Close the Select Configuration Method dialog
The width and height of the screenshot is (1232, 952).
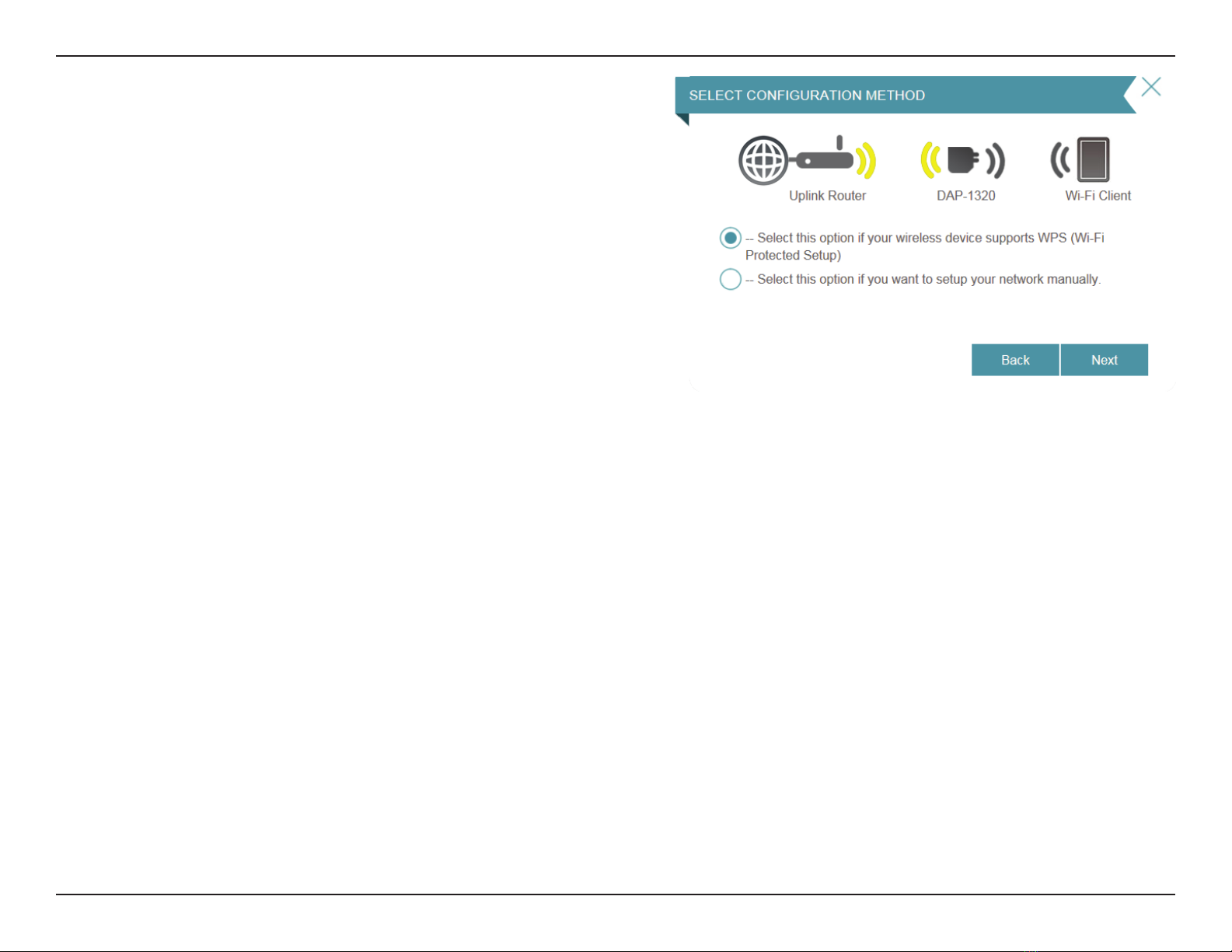(x=1151, y=87)
